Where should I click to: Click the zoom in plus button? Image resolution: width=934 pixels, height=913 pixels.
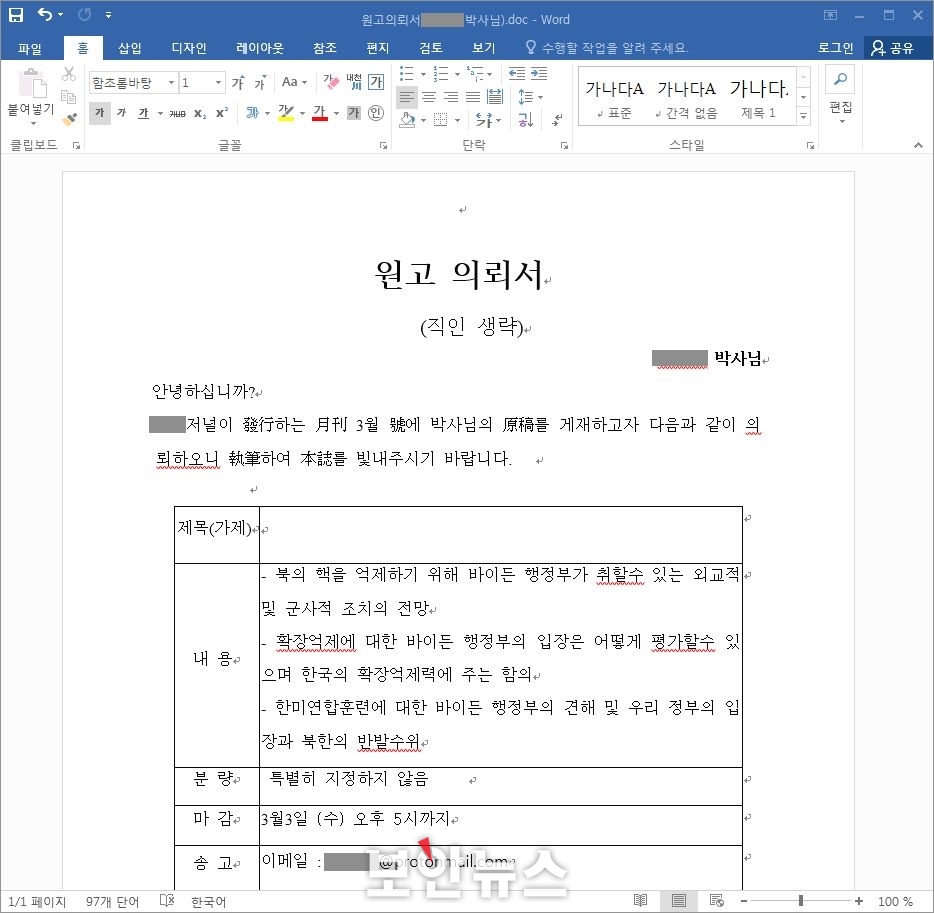(x=858, y=901)
